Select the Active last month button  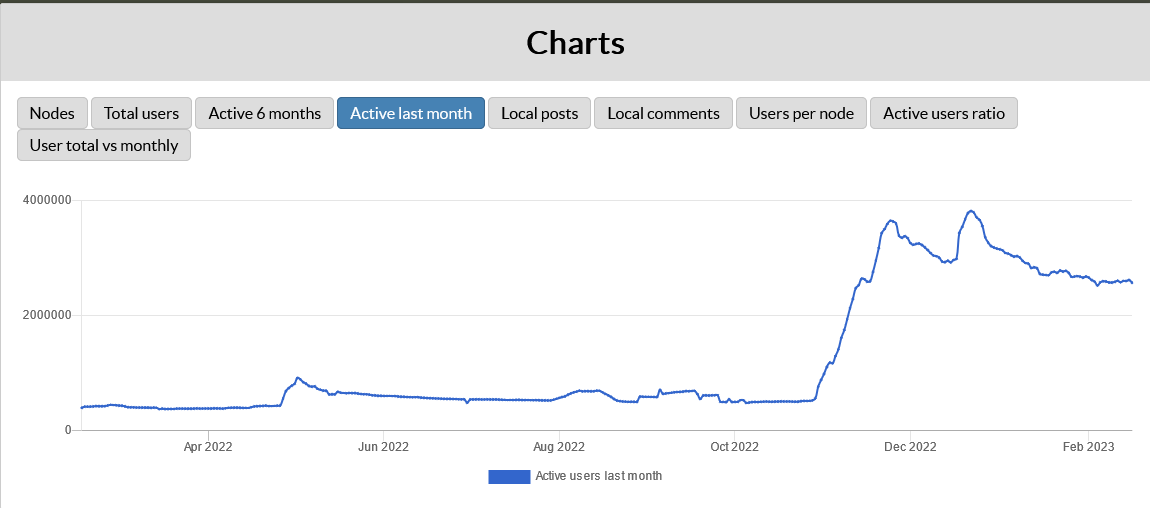[411, 113]
